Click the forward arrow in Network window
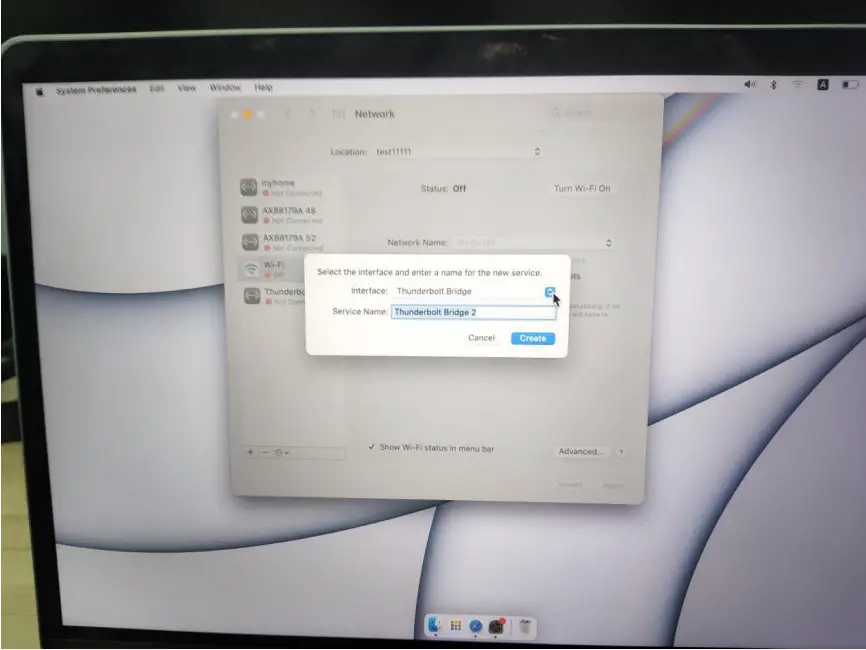Screen dimensions: 866x650 click(312, 114)
